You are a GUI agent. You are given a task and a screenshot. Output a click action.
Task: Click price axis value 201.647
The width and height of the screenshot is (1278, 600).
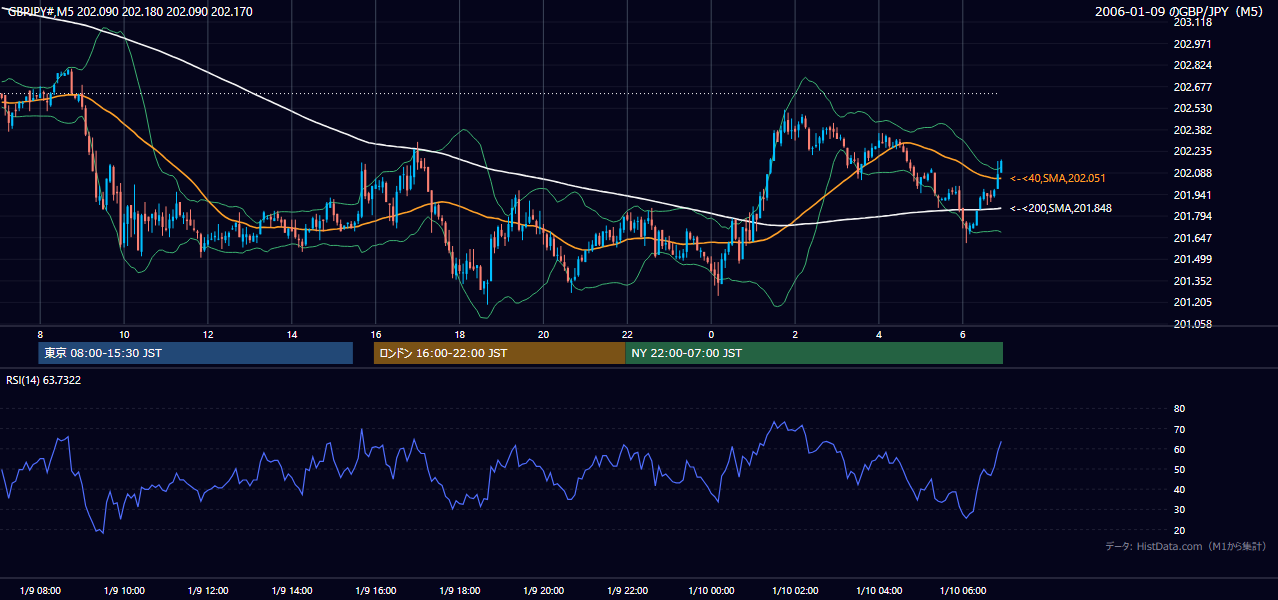click(x=1192, y=238)
